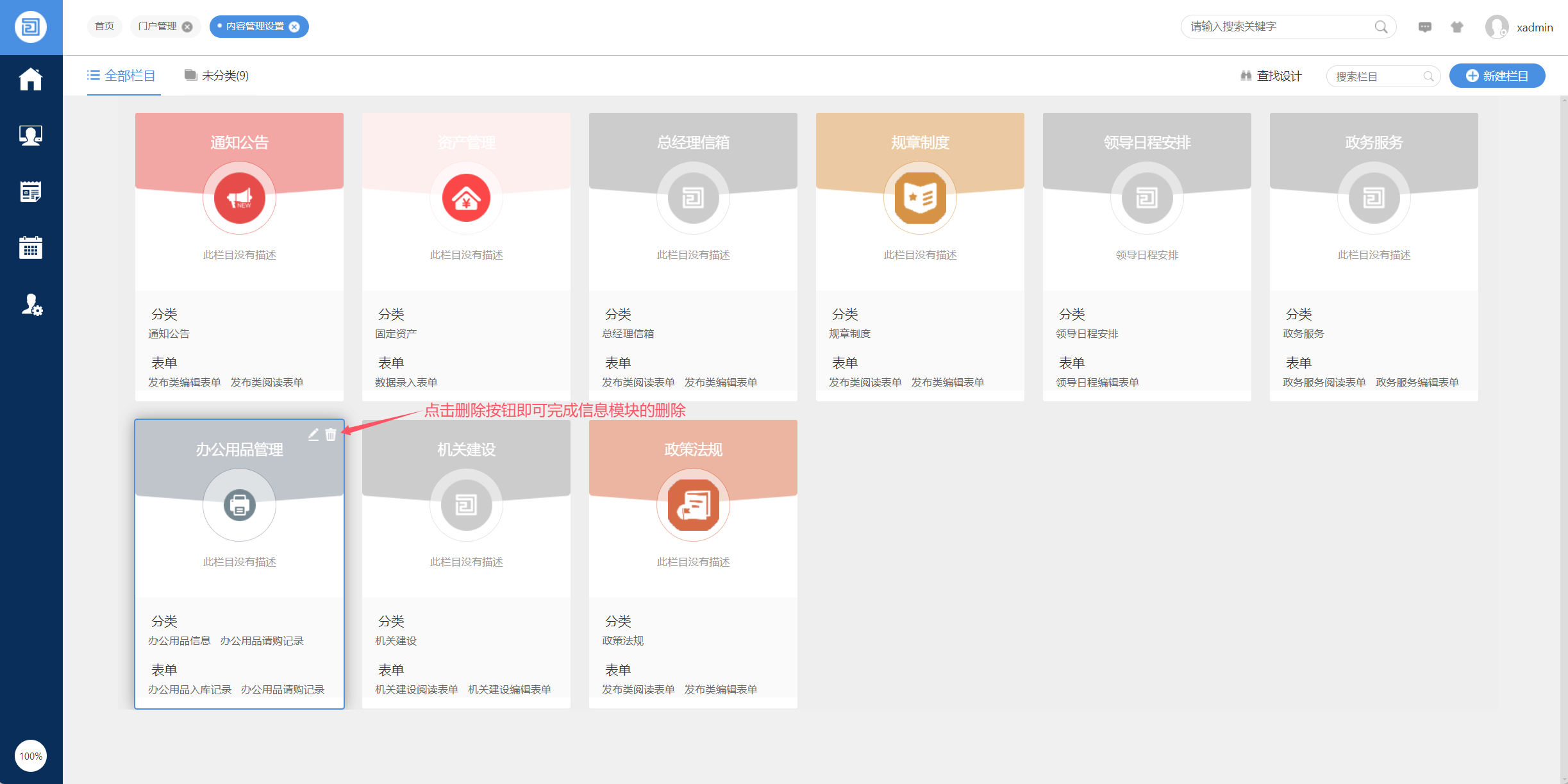The height and width of the screenshot is (784, 1568).
Task: Click the 搜索栏目 input field
Action: [1375, 76]
